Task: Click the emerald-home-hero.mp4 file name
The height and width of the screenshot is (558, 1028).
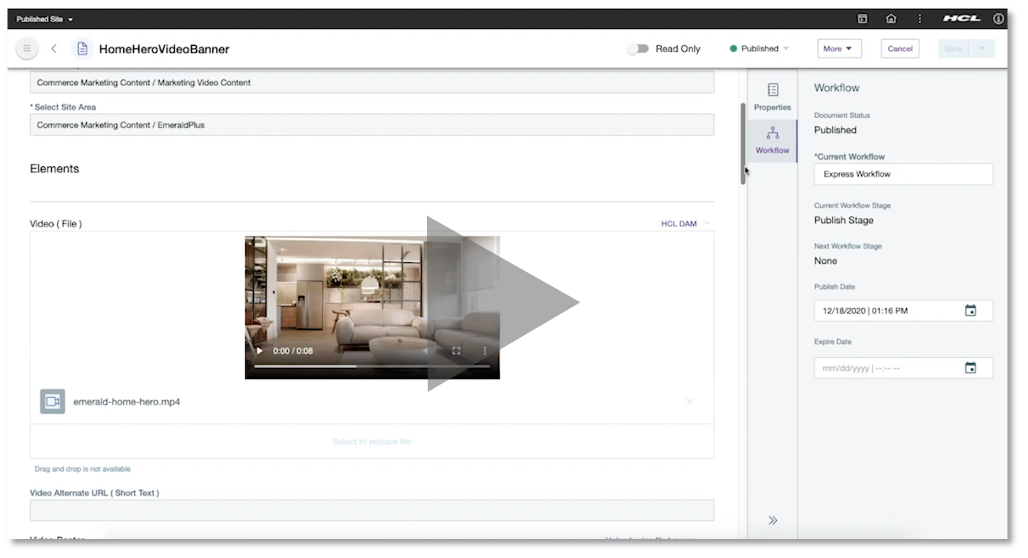Action: tap(127, 401)
